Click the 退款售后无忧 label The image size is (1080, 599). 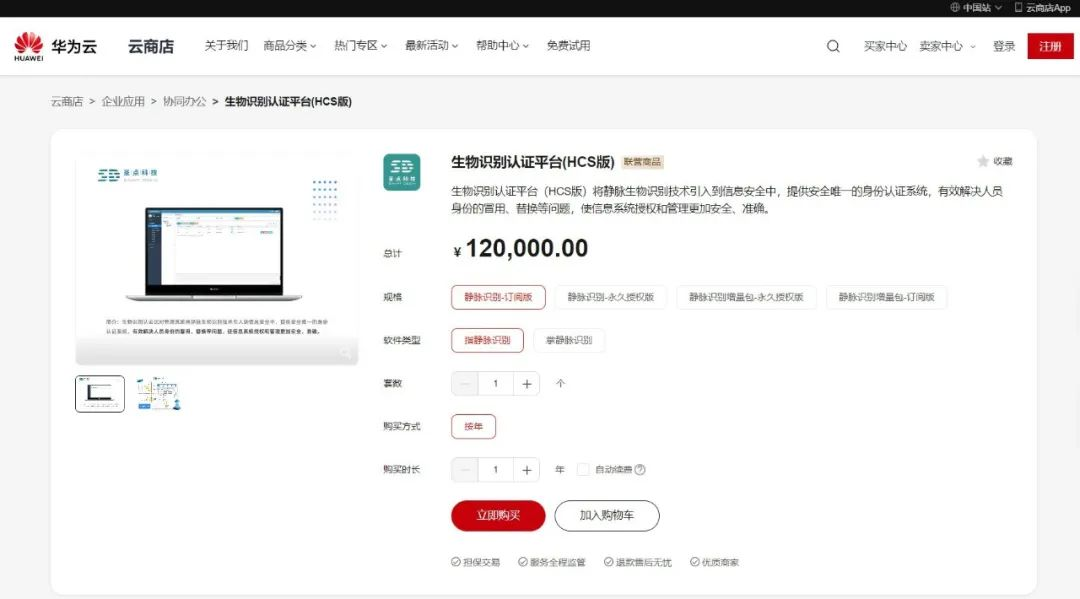click(637, 563)
